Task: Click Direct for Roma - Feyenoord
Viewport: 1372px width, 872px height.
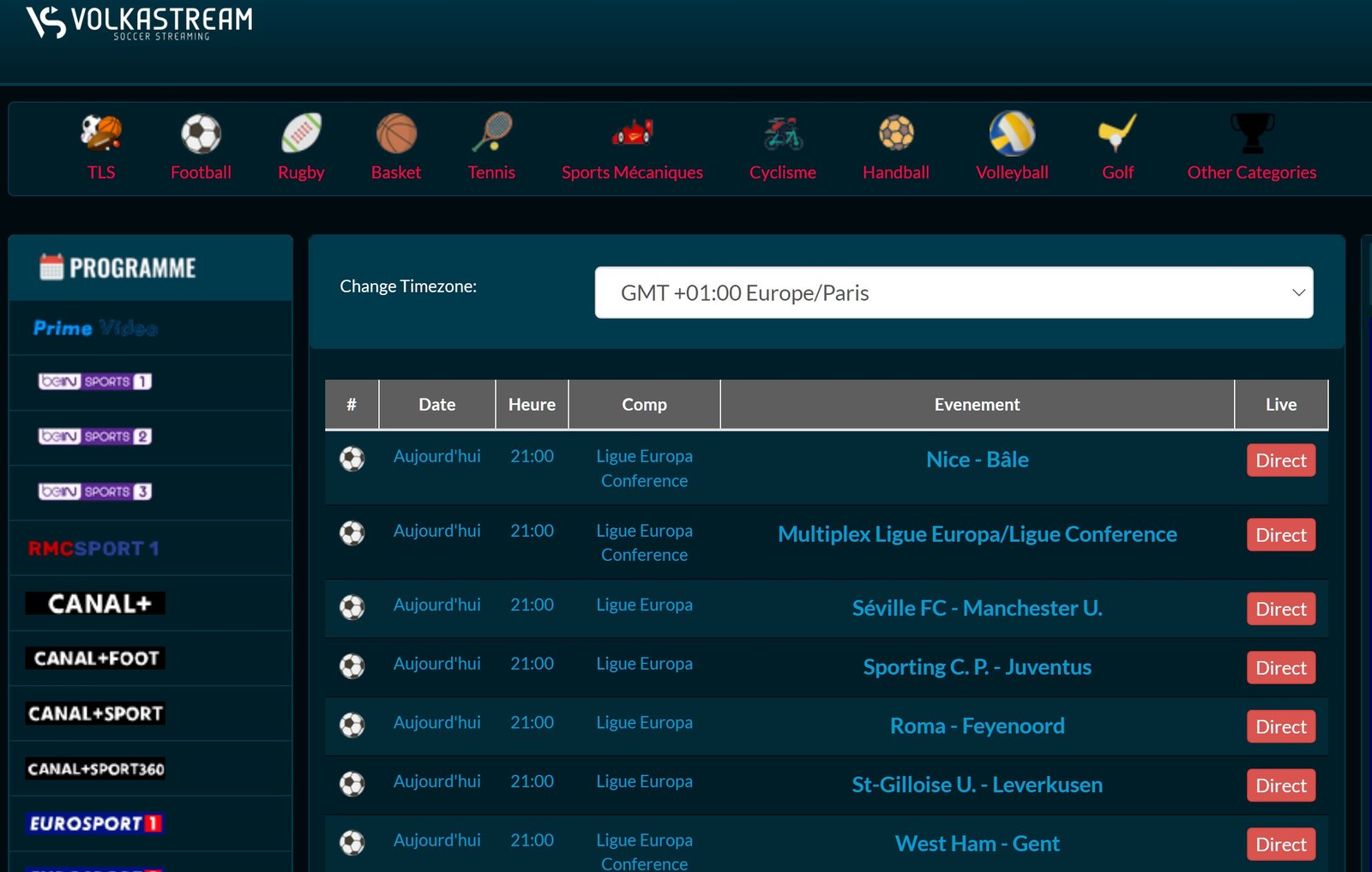Action: 1281,727
